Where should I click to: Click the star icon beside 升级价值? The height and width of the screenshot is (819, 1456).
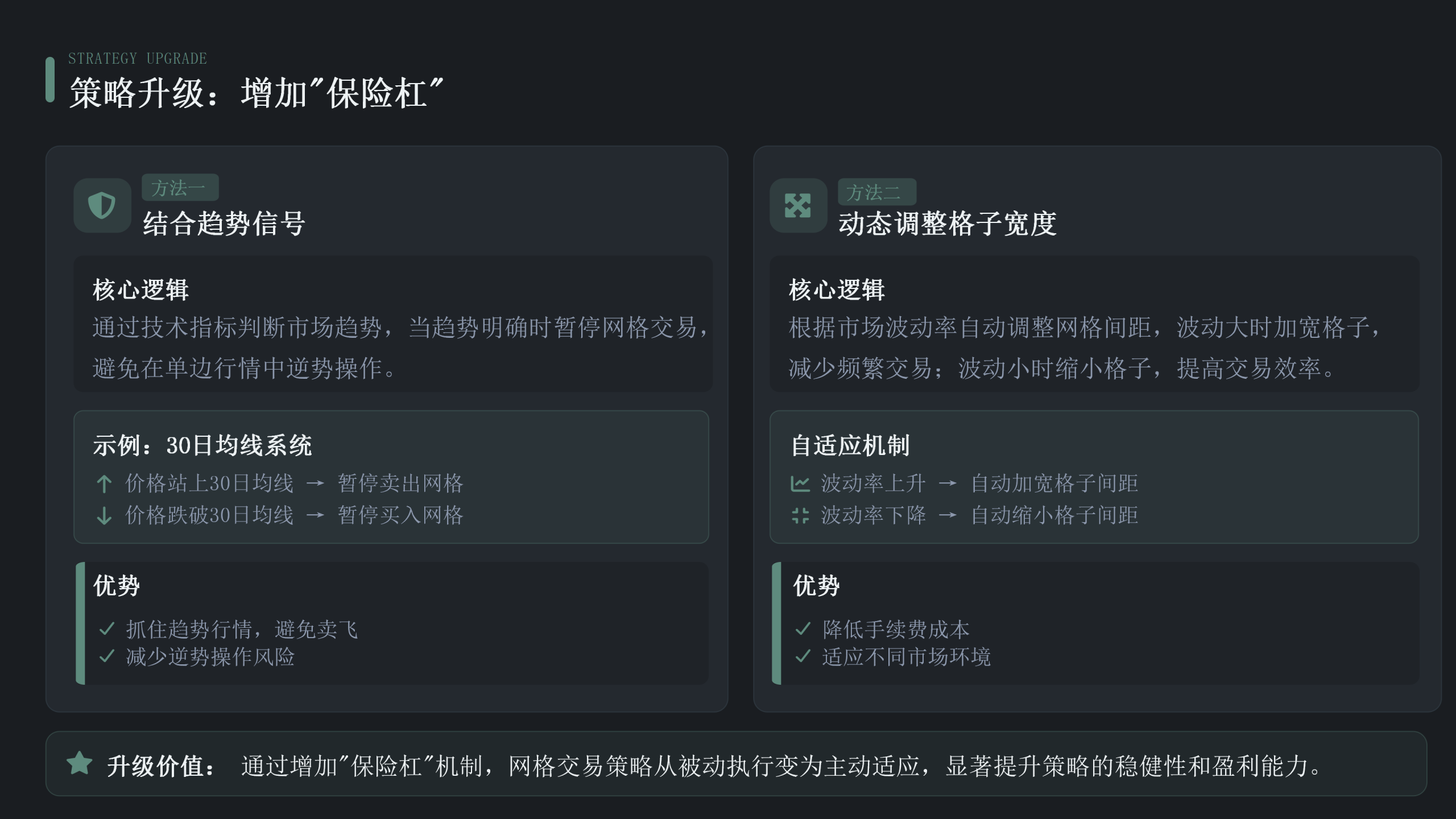click(80, 763)
